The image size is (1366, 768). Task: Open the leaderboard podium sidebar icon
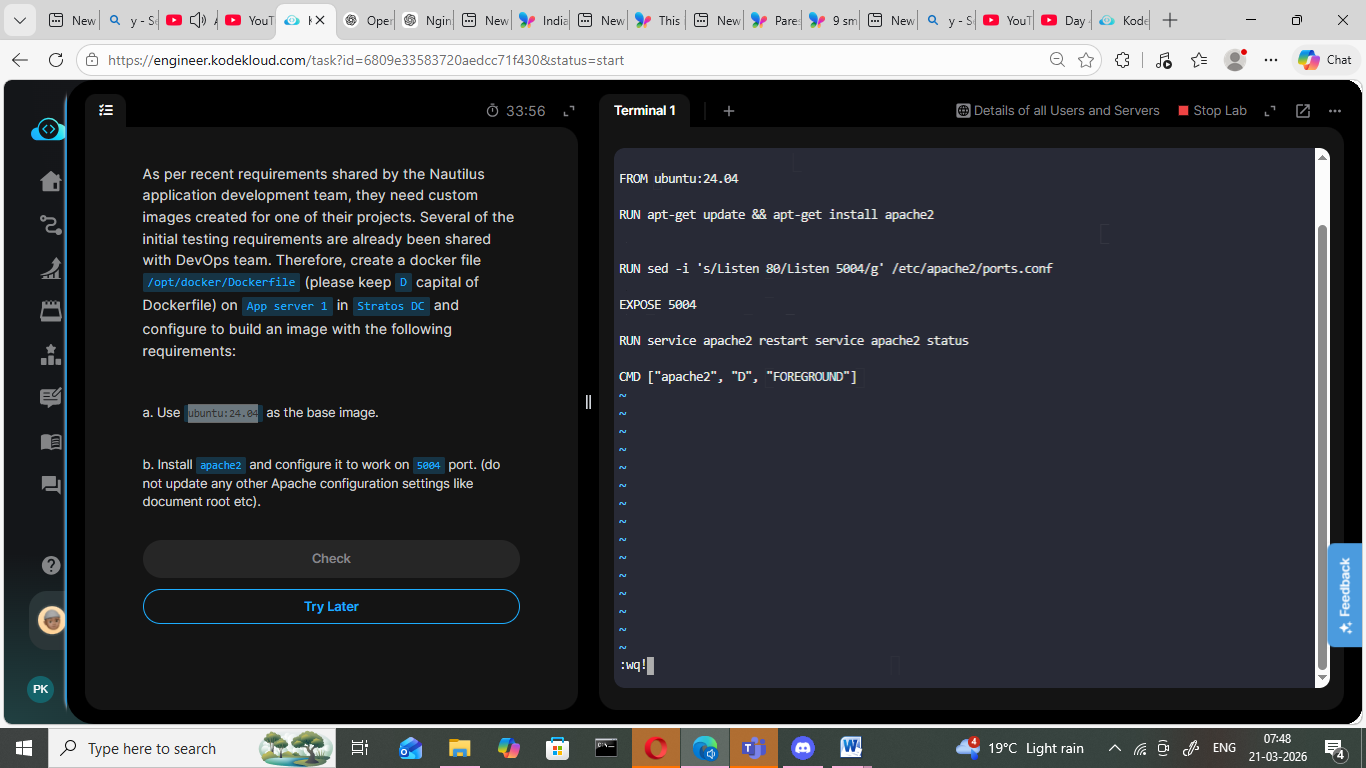coord(51,354)
